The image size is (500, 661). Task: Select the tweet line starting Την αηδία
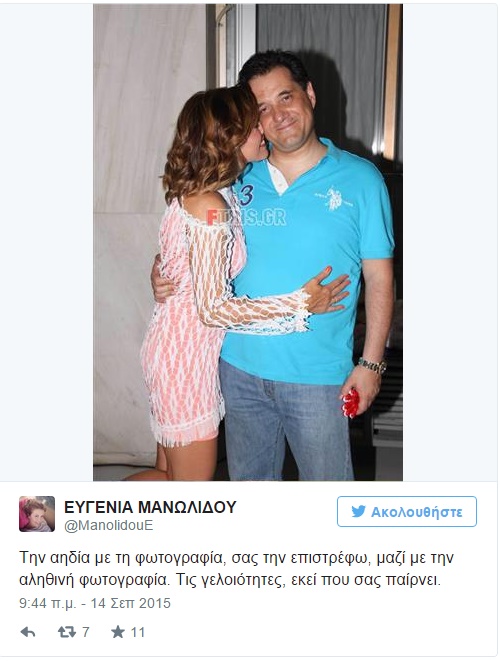pyautogui.click(x=237, y=558)
